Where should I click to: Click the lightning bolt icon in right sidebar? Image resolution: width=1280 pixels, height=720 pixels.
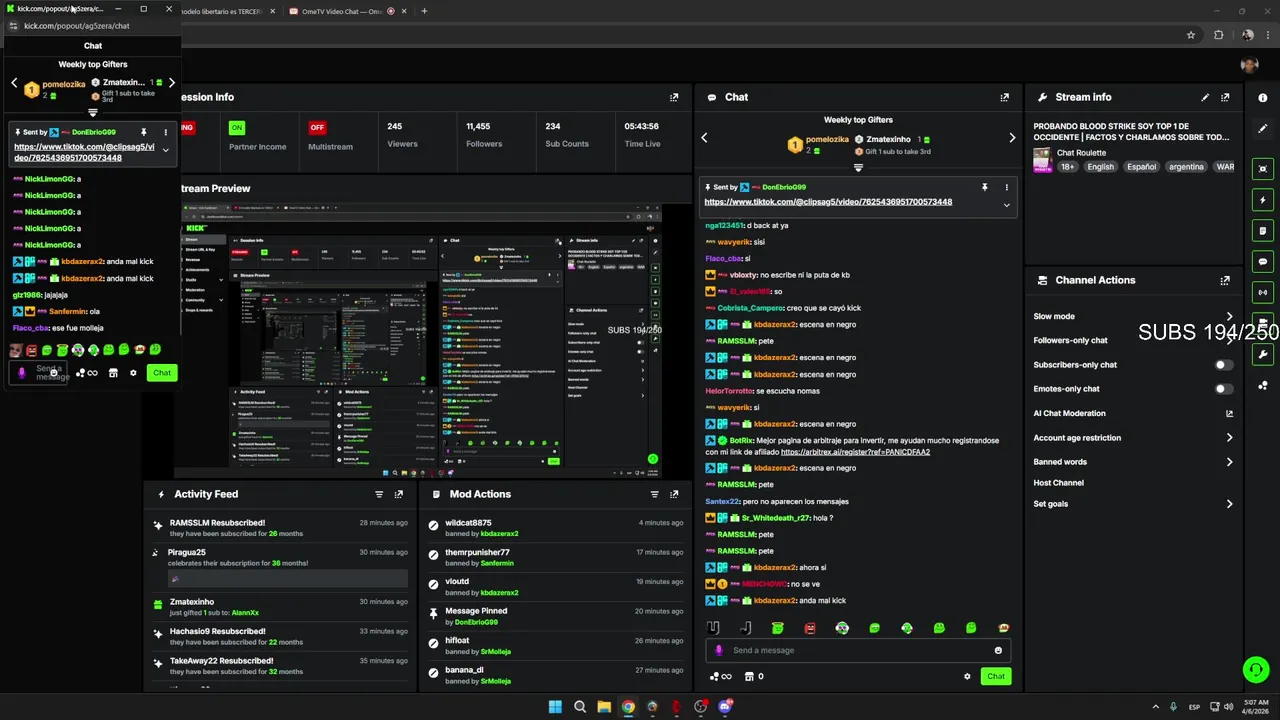click(x=1263, y=200)
